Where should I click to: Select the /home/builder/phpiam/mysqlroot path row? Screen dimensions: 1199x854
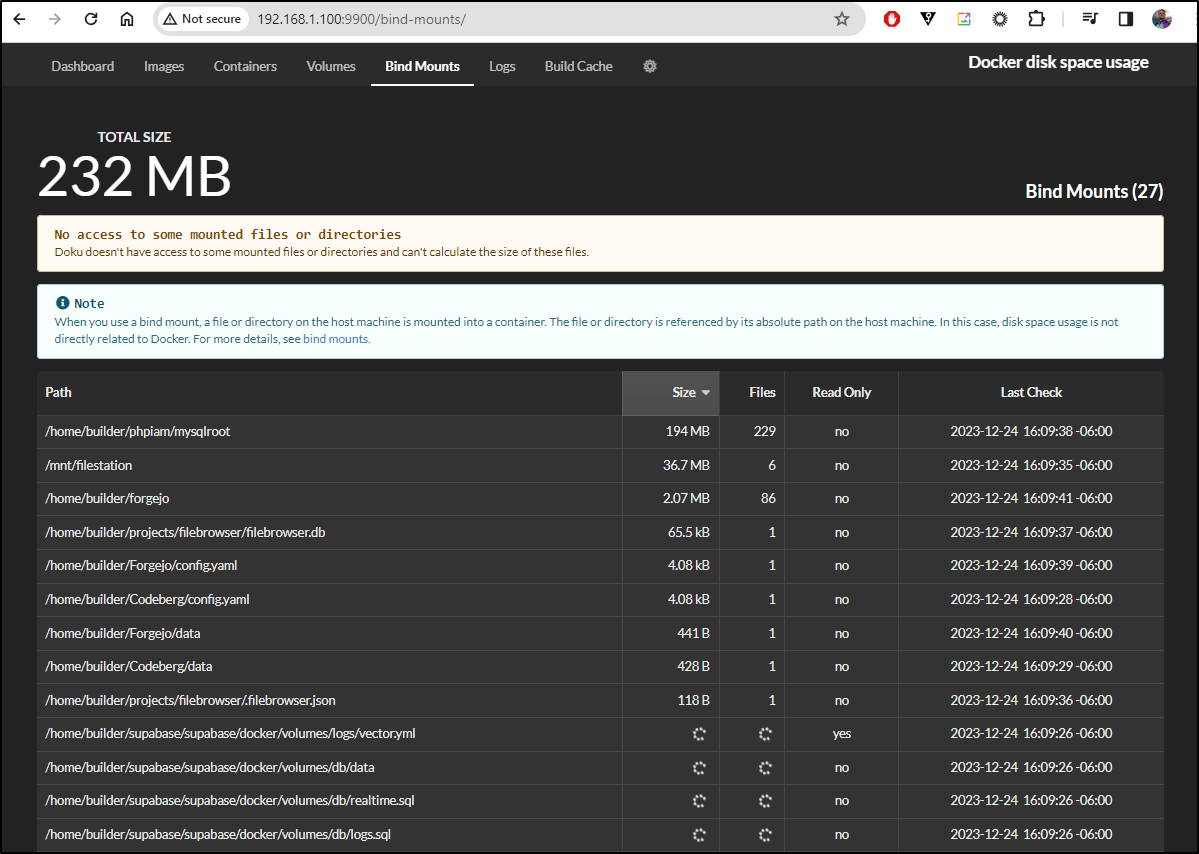(600, 432)
